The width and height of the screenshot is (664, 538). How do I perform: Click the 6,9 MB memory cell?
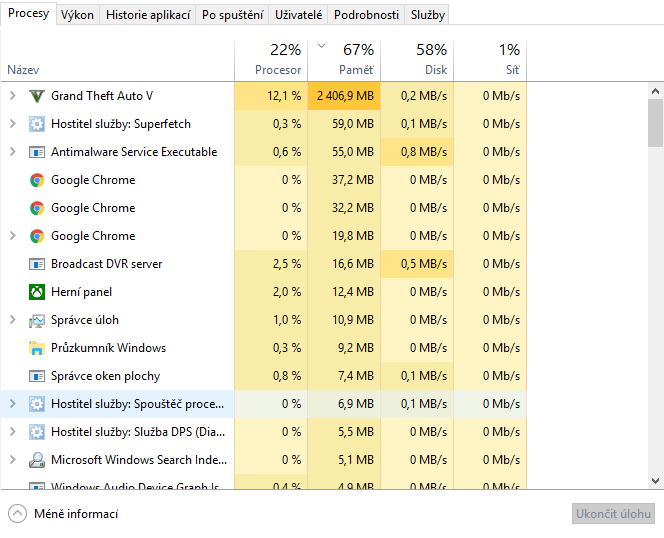tap(344, 404)
